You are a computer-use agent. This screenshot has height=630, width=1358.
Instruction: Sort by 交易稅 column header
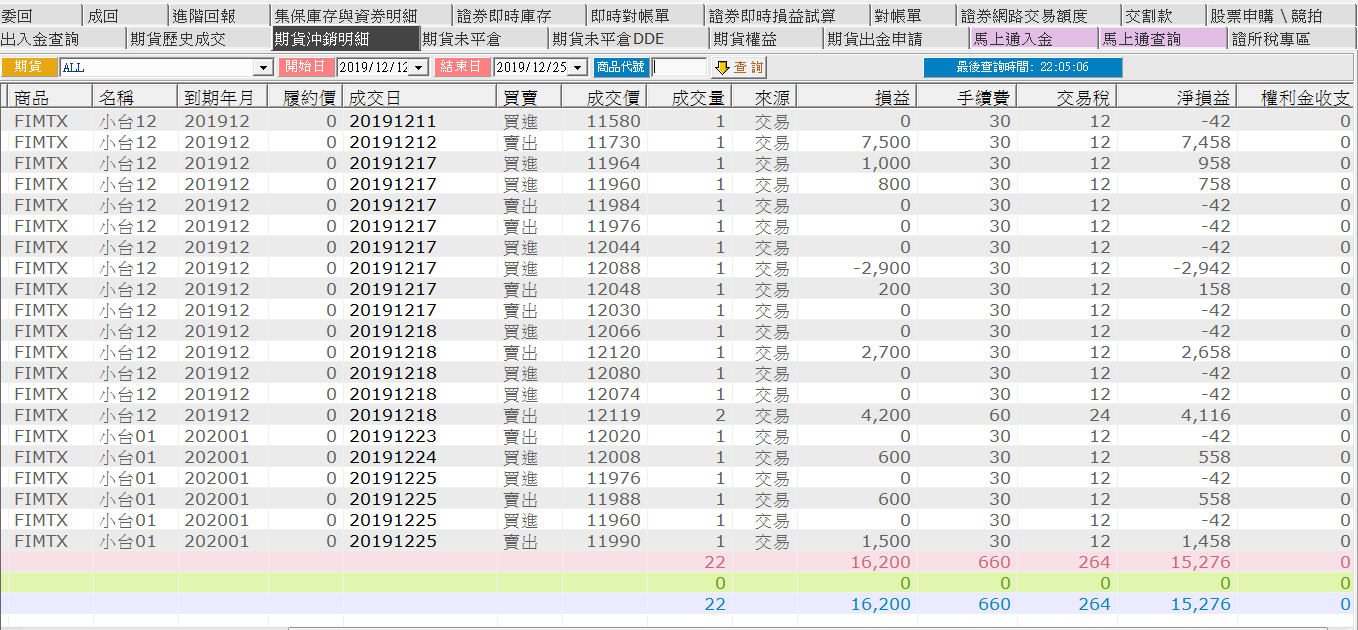point(1067,97)
